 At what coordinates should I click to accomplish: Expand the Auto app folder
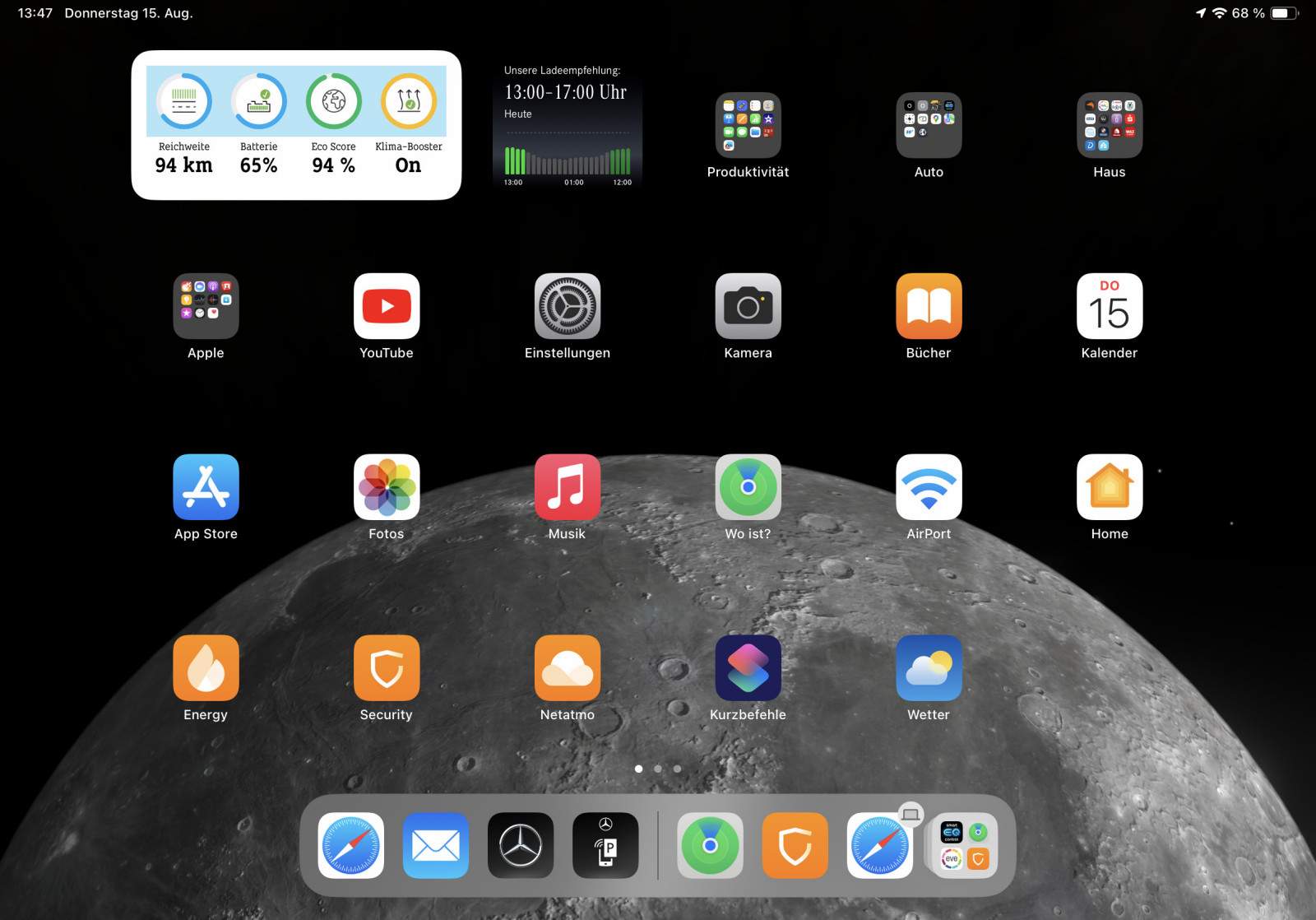[x=929, y=125]
